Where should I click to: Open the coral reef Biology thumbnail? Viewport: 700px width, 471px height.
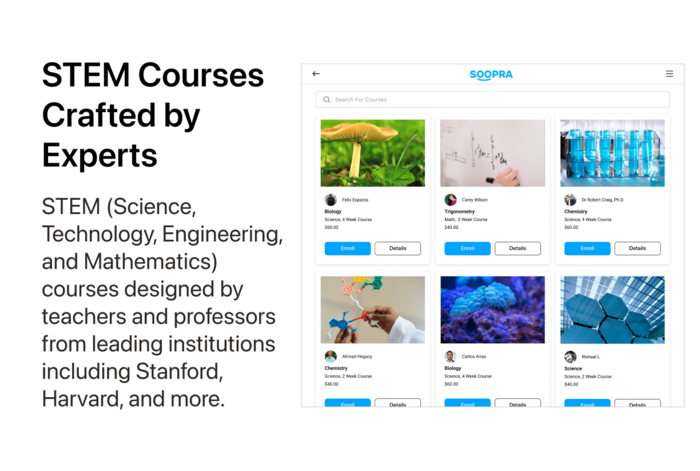[x=492, y=310]
